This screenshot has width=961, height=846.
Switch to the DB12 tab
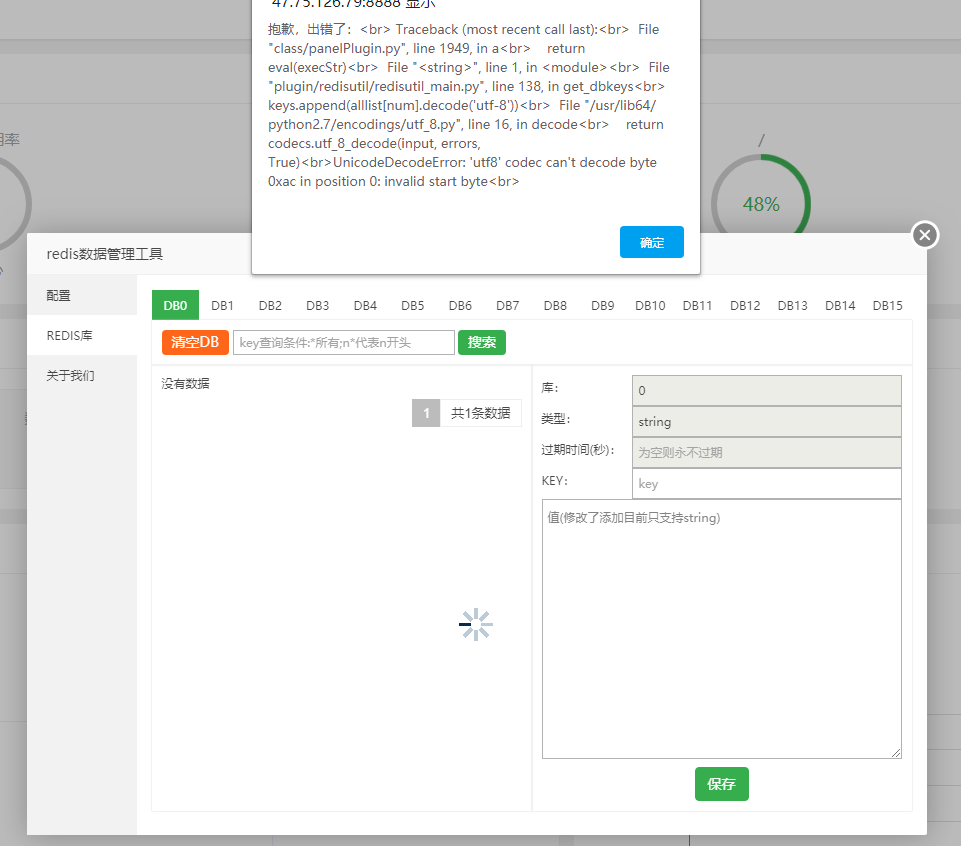click(745, 305)
